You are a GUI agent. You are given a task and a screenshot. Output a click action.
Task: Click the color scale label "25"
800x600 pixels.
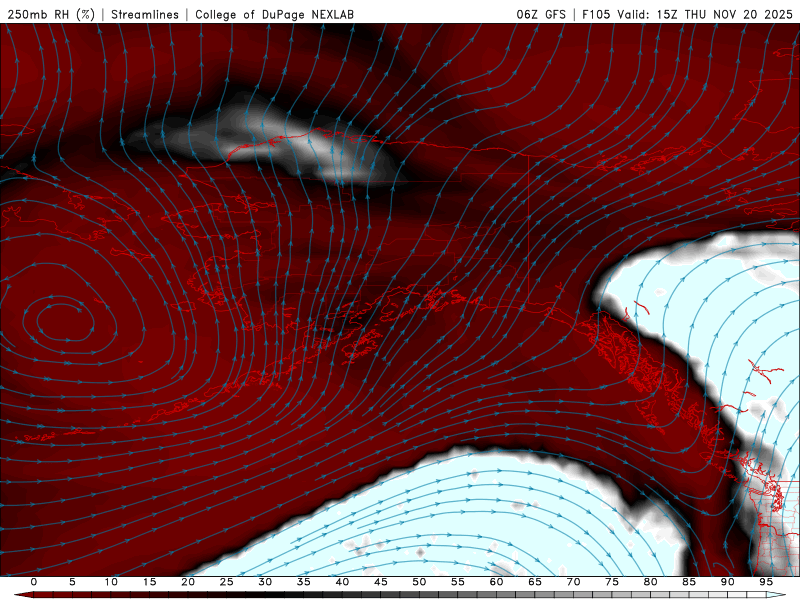click(x=227, y=582)
